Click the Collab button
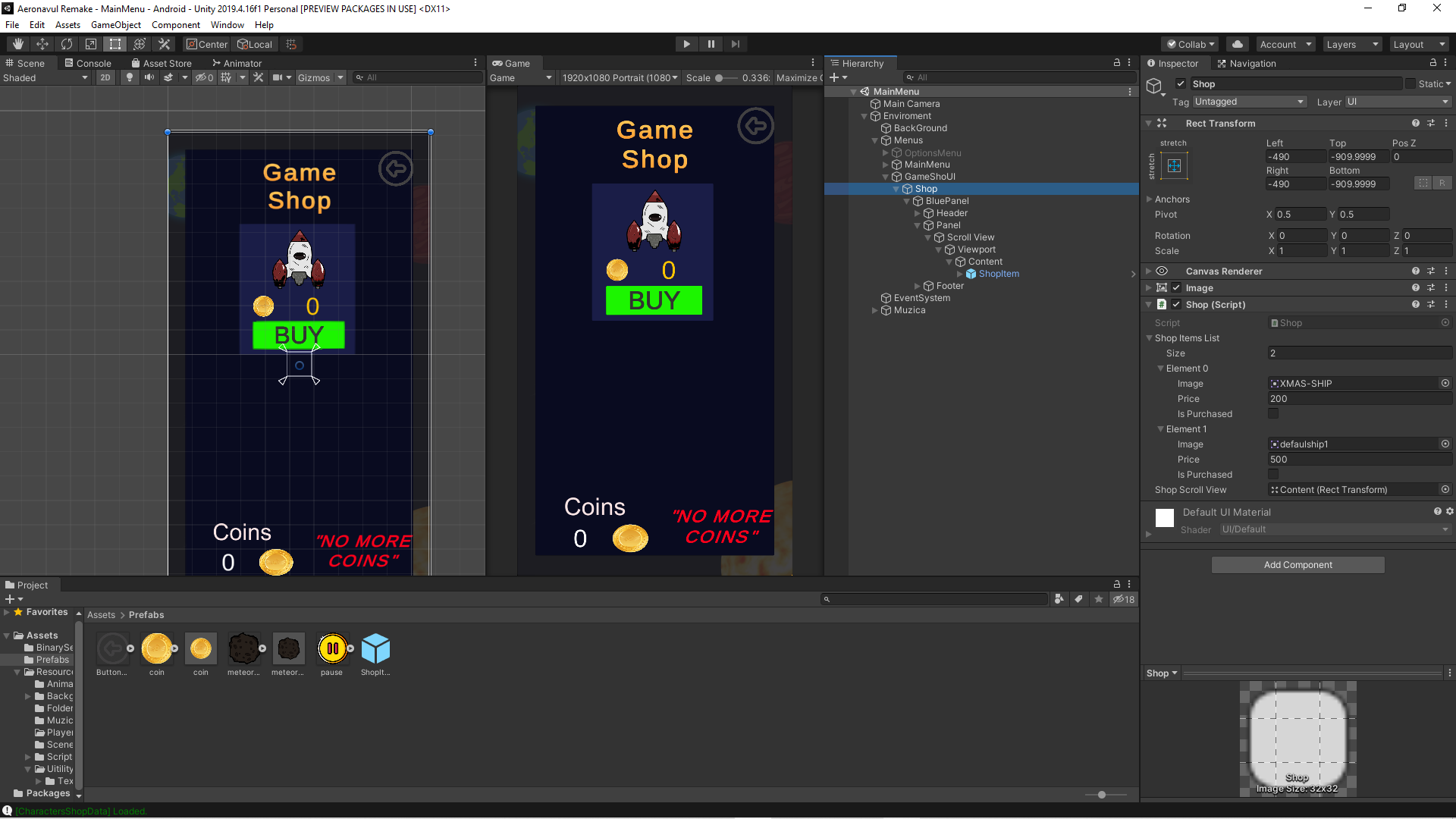 [x=1191, y=44]
